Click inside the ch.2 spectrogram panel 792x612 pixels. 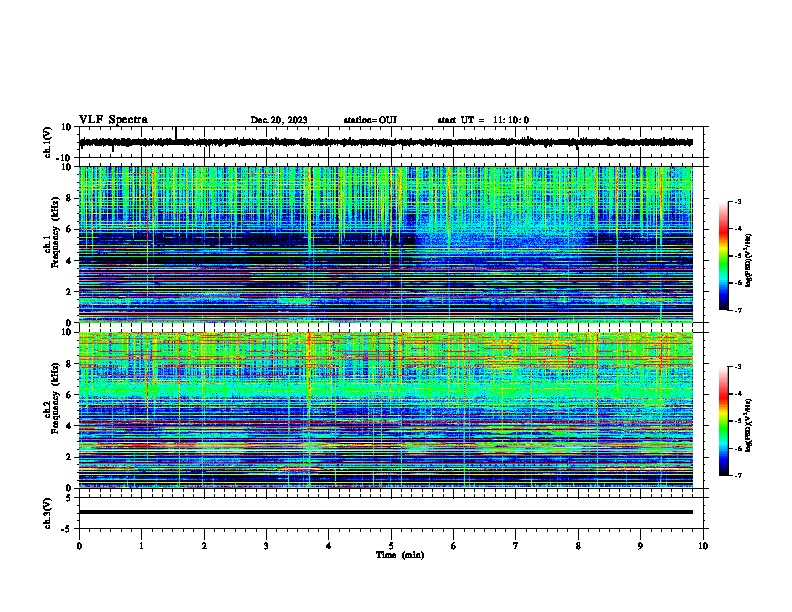[386, 410]
